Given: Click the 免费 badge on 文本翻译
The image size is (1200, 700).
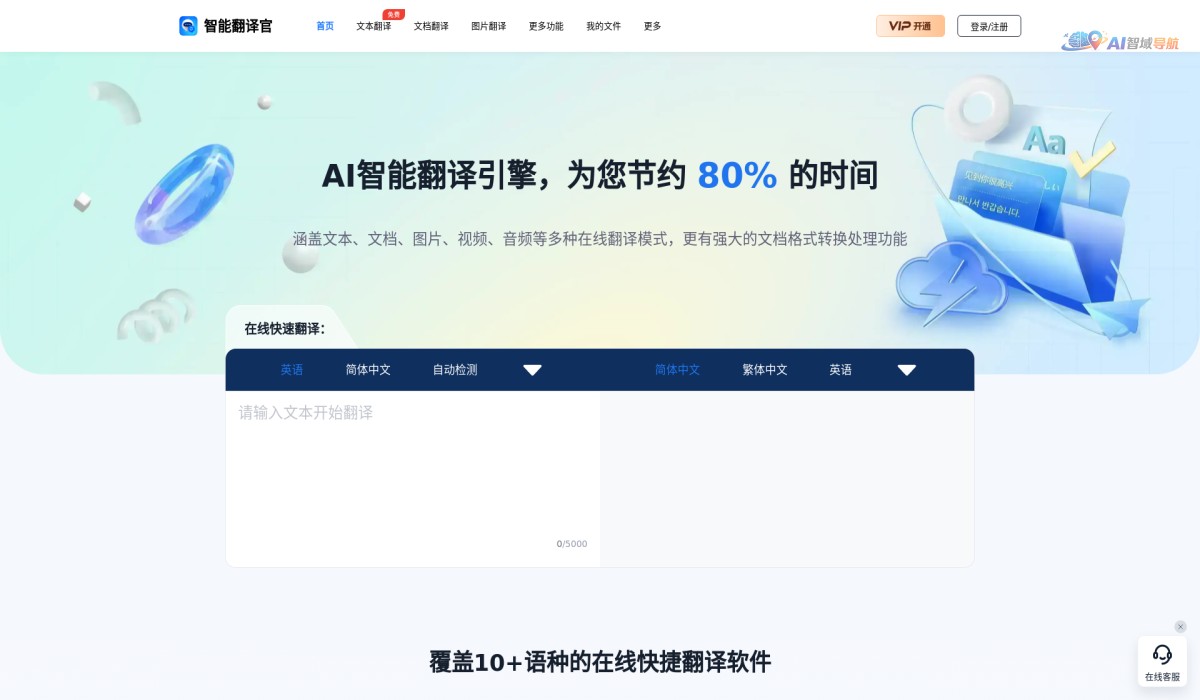Looking at the screenshot, I should (x=392, y=14).
